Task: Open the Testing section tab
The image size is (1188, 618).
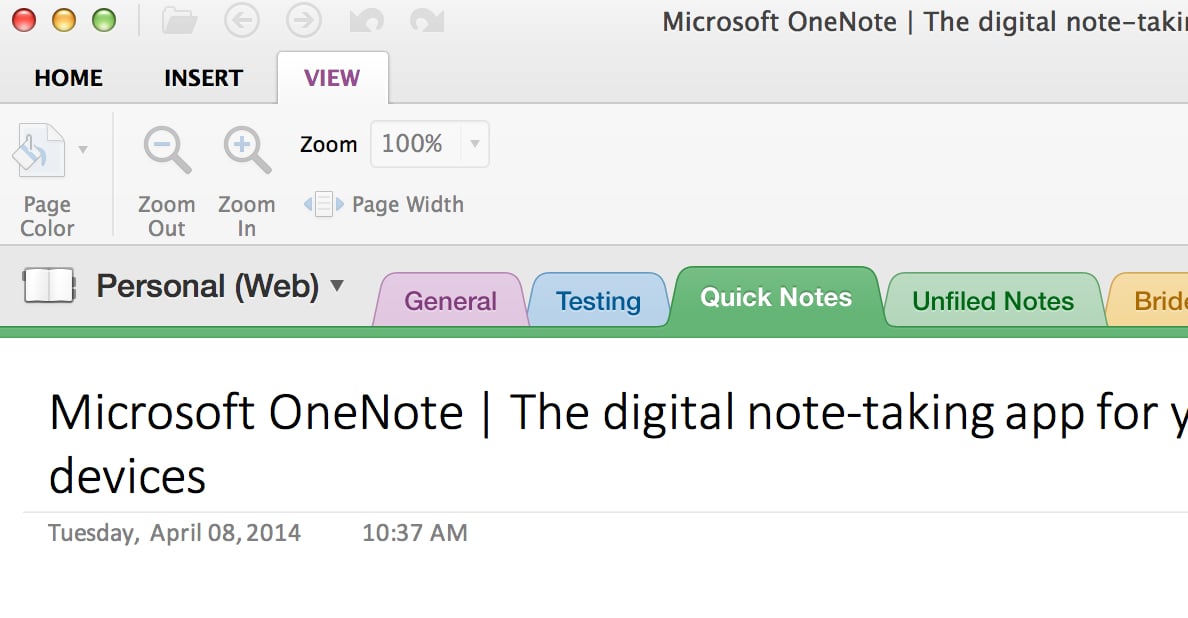Action: [599, 301]
